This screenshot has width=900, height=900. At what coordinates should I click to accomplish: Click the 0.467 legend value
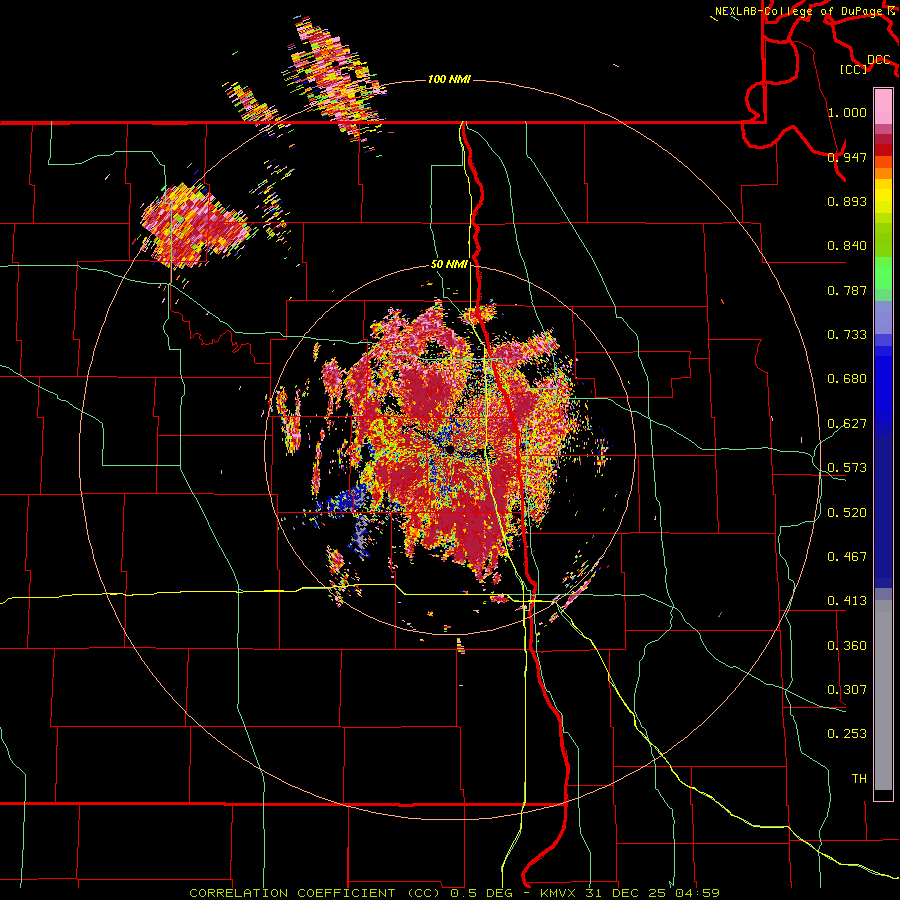(x=847, y=557)
